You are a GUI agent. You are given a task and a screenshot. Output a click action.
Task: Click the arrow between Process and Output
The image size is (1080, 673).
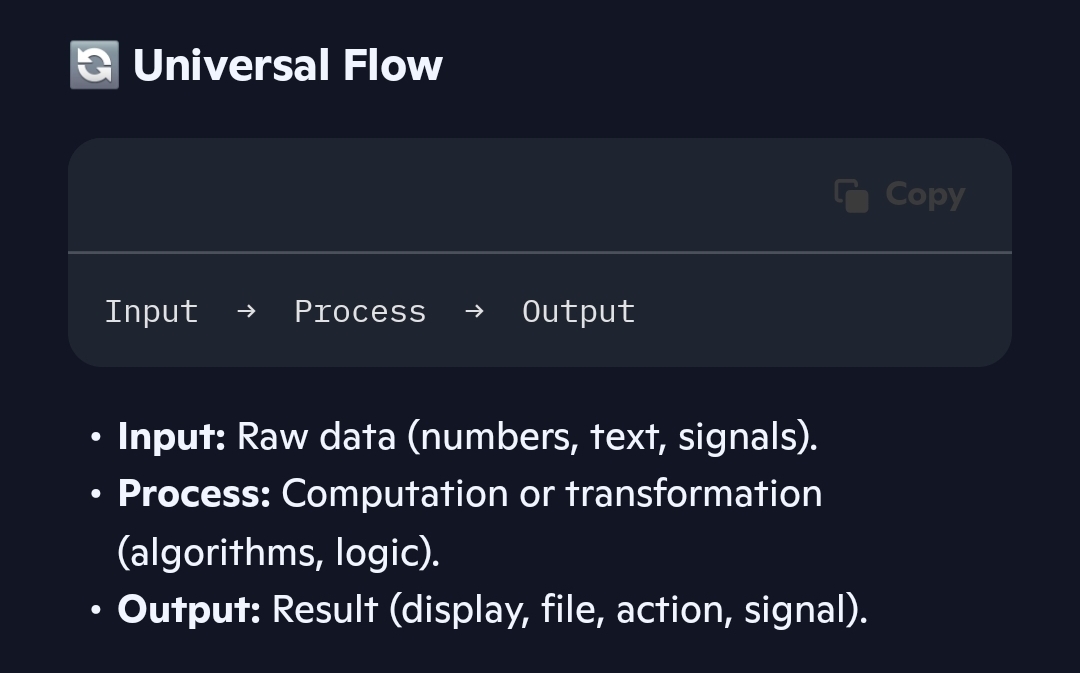474,311
